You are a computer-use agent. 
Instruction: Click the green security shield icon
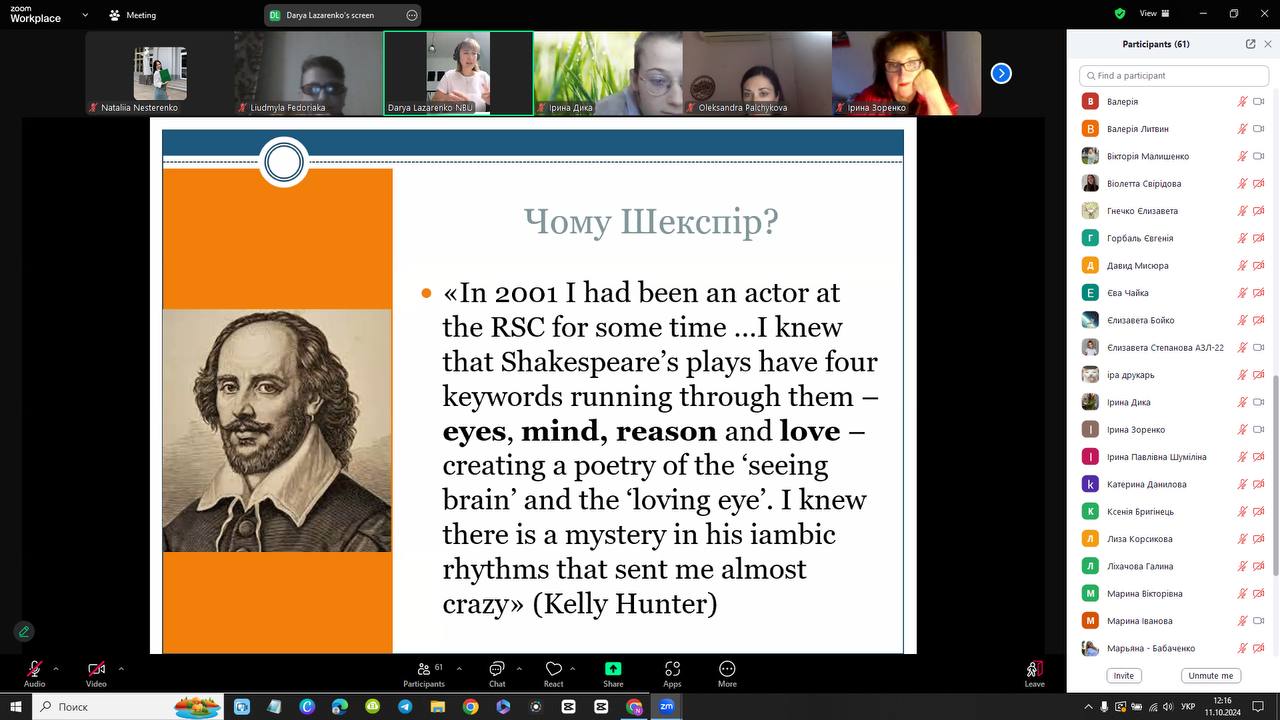click(x=1120, y=14)
